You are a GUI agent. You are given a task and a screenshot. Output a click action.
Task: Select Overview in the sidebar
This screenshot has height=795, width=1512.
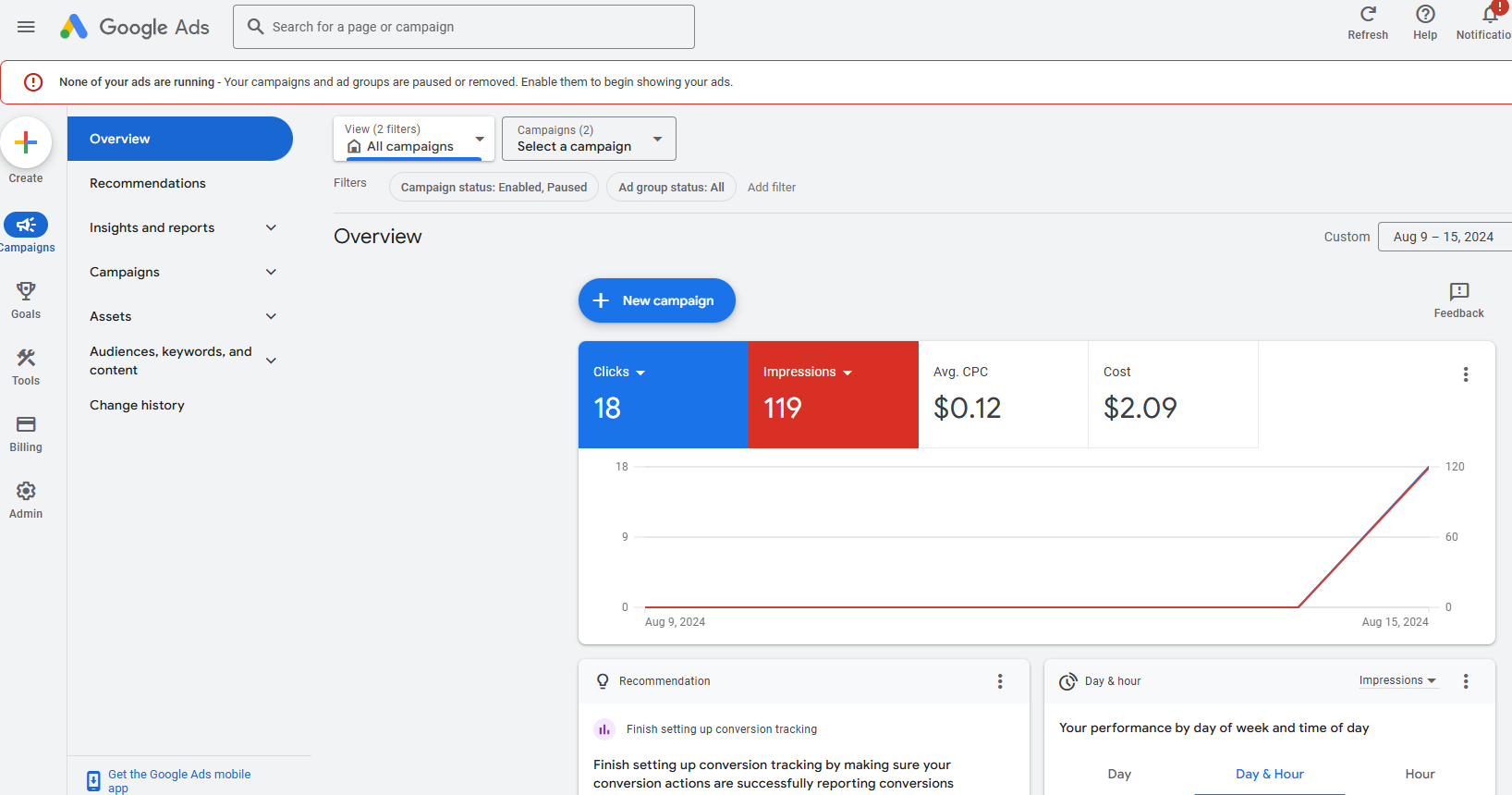[180, 139]
